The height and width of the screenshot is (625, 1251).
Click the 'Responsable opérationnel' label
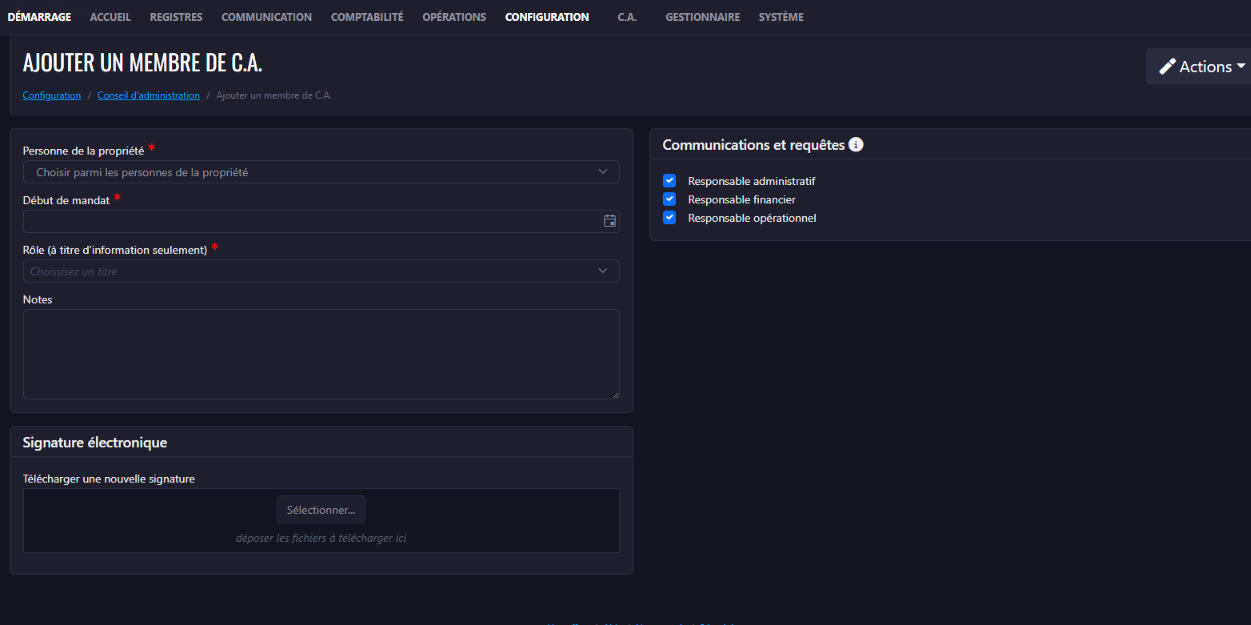click(x=752, y=218)
